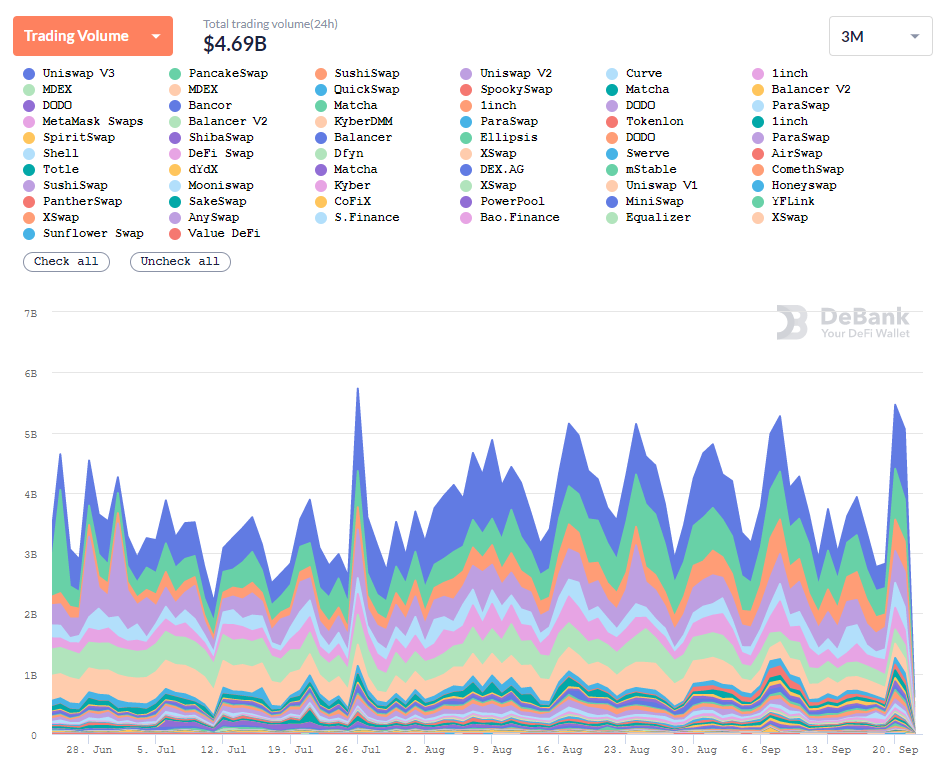948x767 pixels.
Task: Click the red PantherSwap legend dot
Action: [29, 202]
